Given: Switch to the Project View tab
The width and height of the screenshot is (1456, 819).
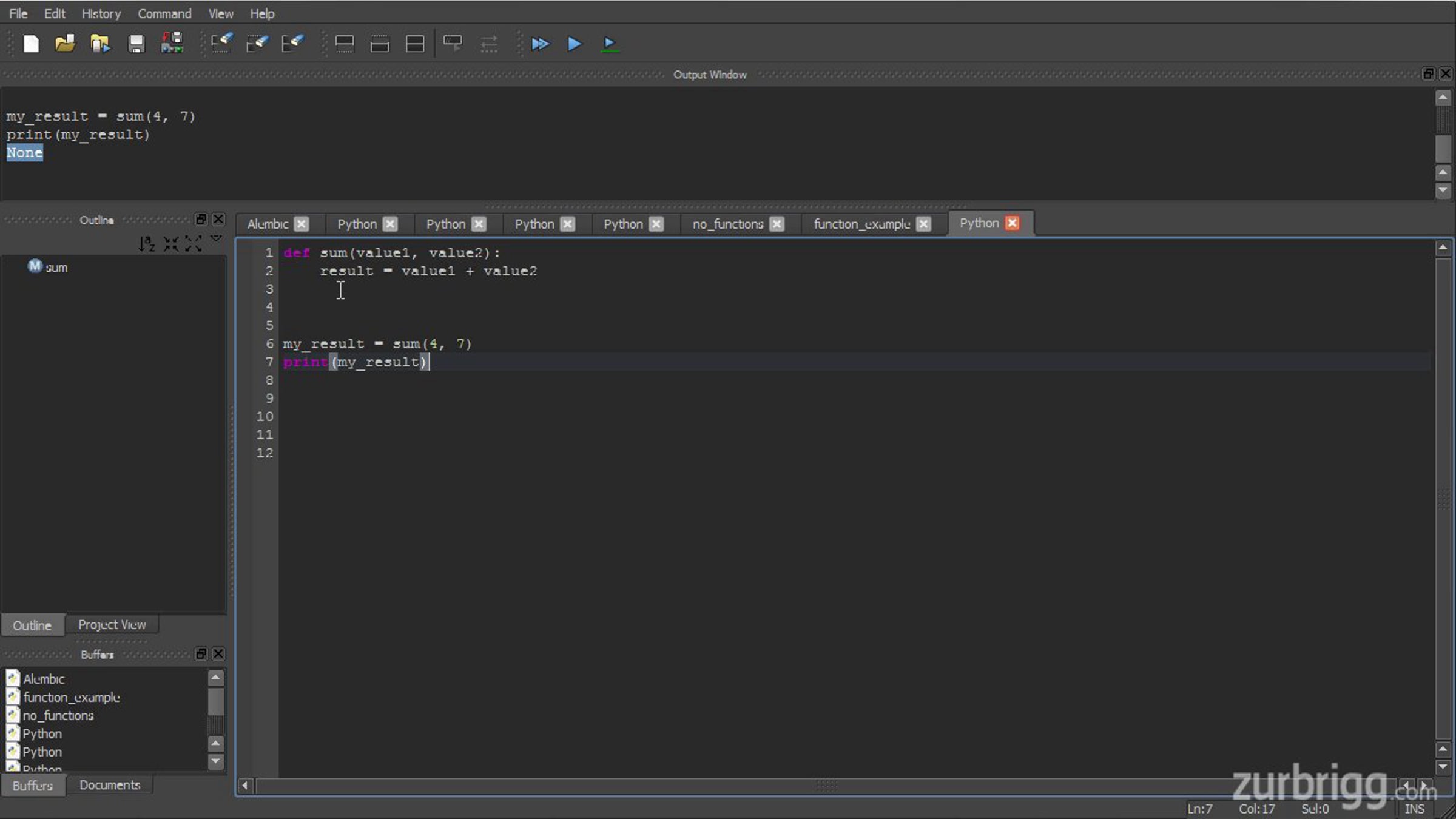Looking at the screenshot, I should [112, 624].
